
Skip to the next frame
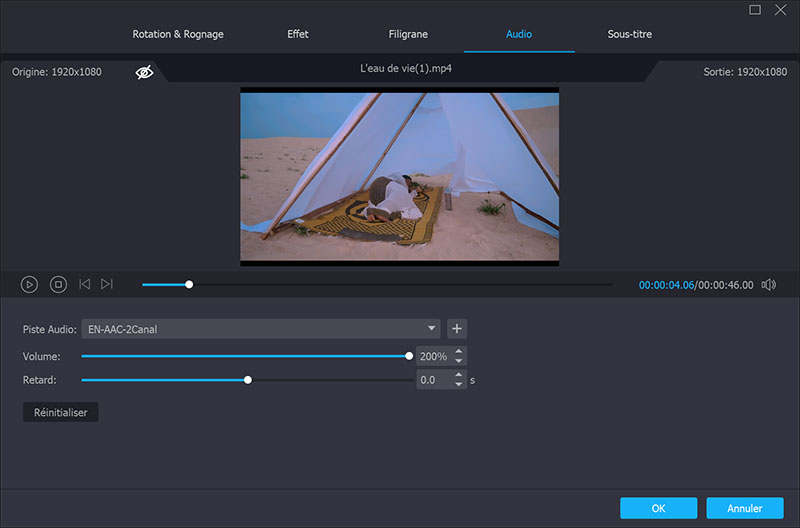(107, 285)
